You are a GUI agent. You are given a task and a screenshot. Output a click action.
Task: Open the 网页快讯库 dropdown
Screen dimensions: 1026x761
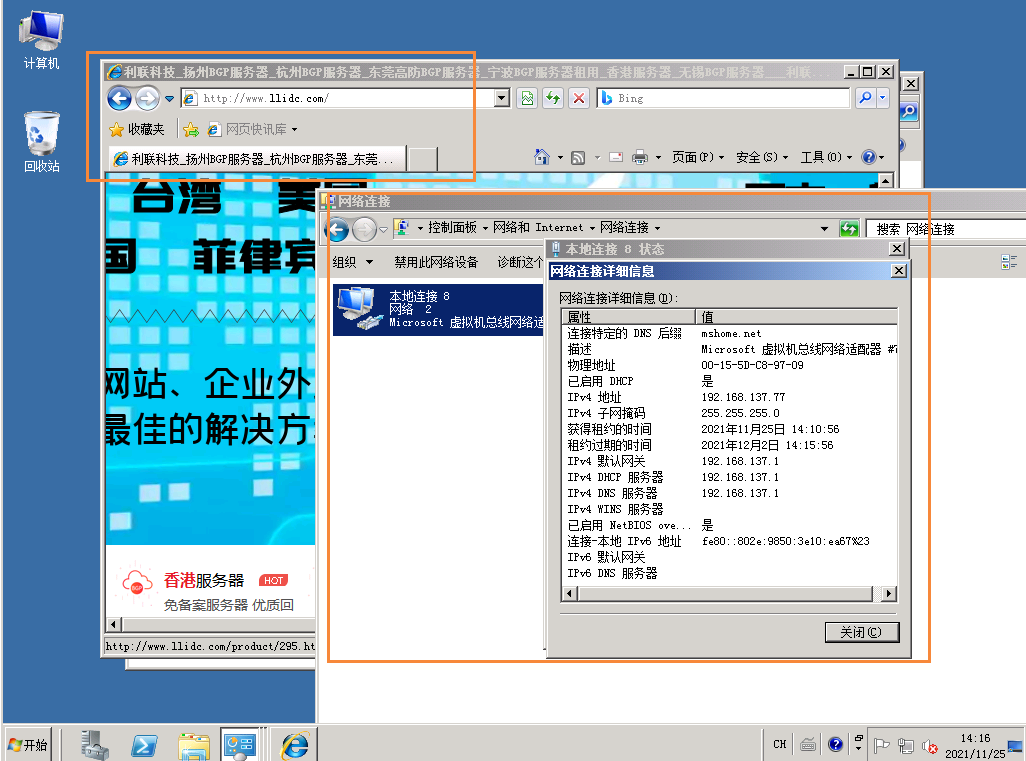click(260, 129)
